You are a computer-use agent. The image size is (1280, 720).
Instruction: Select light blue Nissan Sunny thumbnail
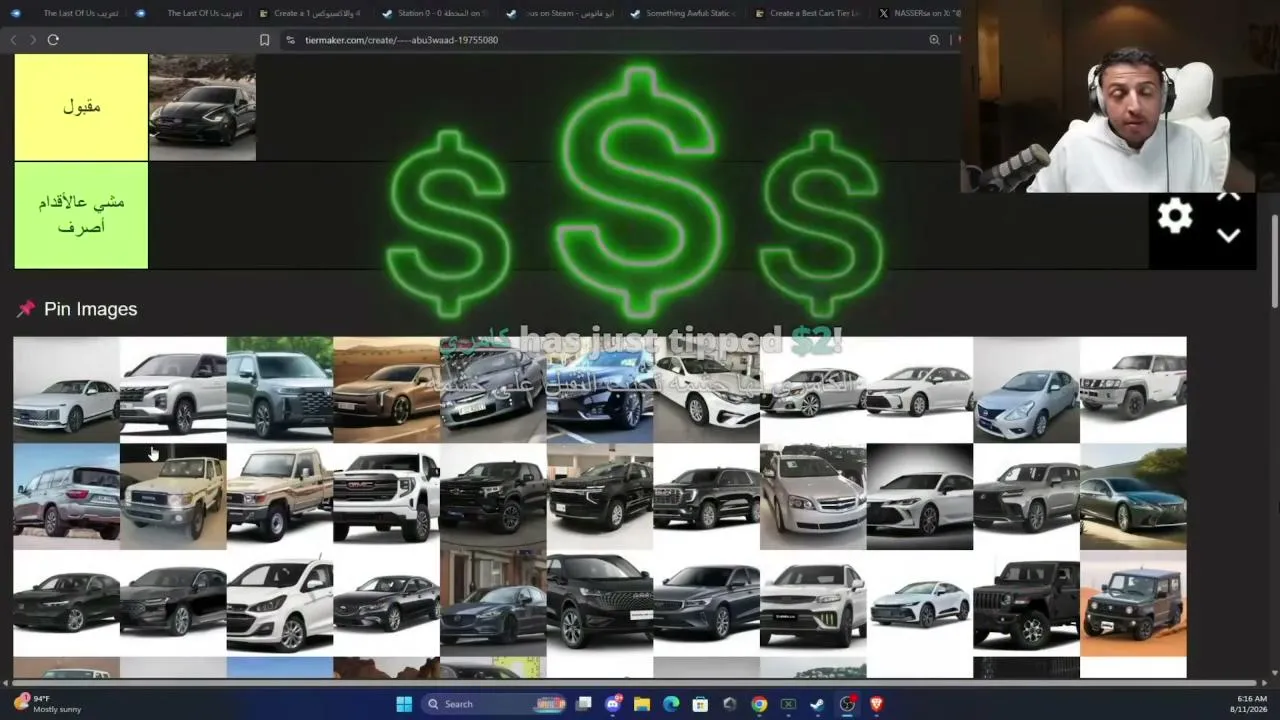tap(1026, 389)
